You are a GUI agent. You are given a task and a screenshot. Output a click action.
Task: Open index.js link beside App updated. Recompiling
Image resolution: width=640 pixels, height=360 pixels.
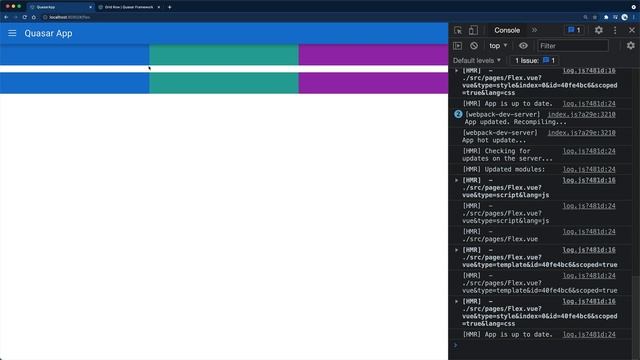coord(581,114)
